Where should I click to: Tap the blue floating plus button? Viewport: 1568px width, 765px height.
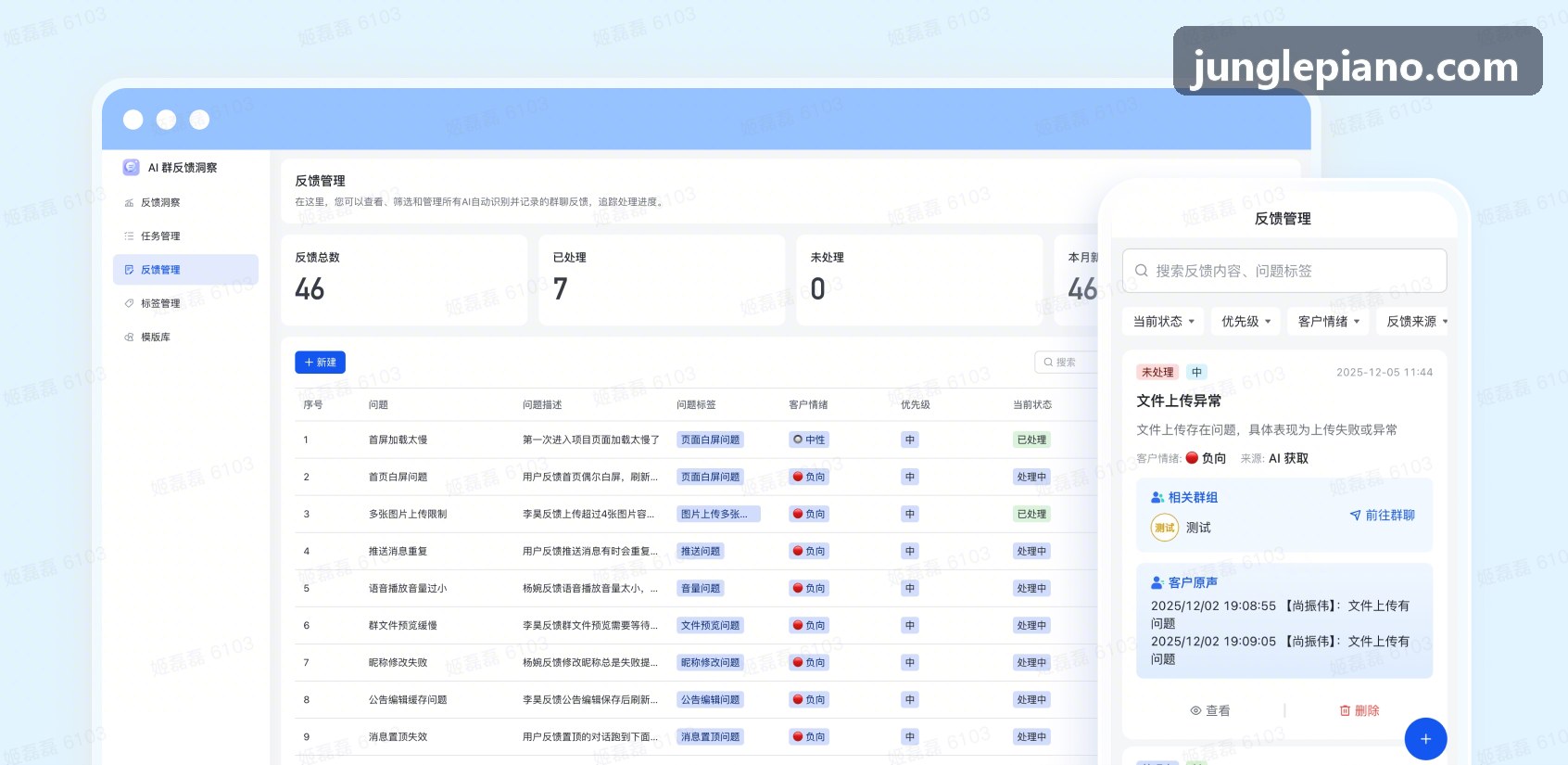click(x=1425, y=739)
